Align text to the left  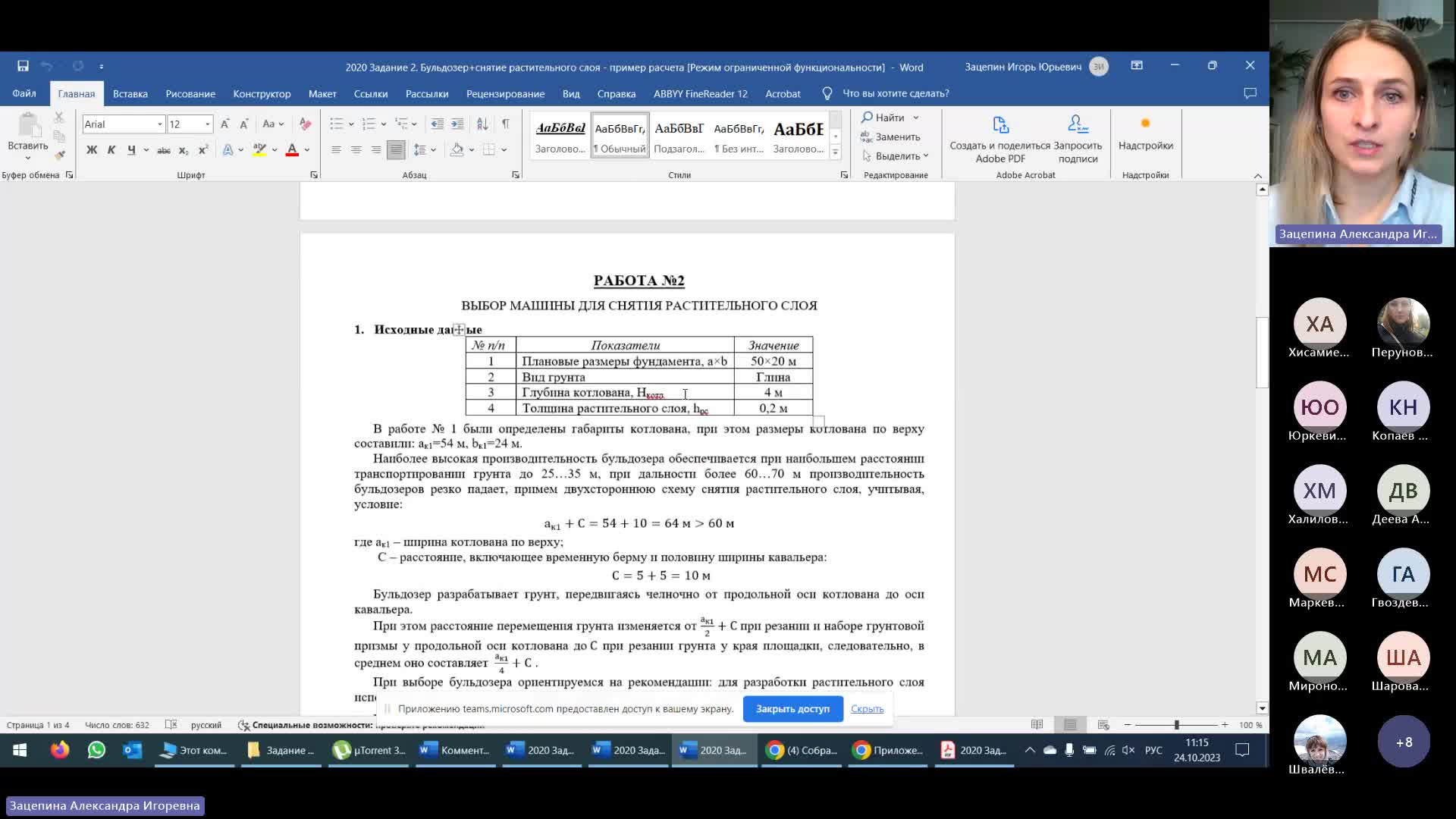336,150
